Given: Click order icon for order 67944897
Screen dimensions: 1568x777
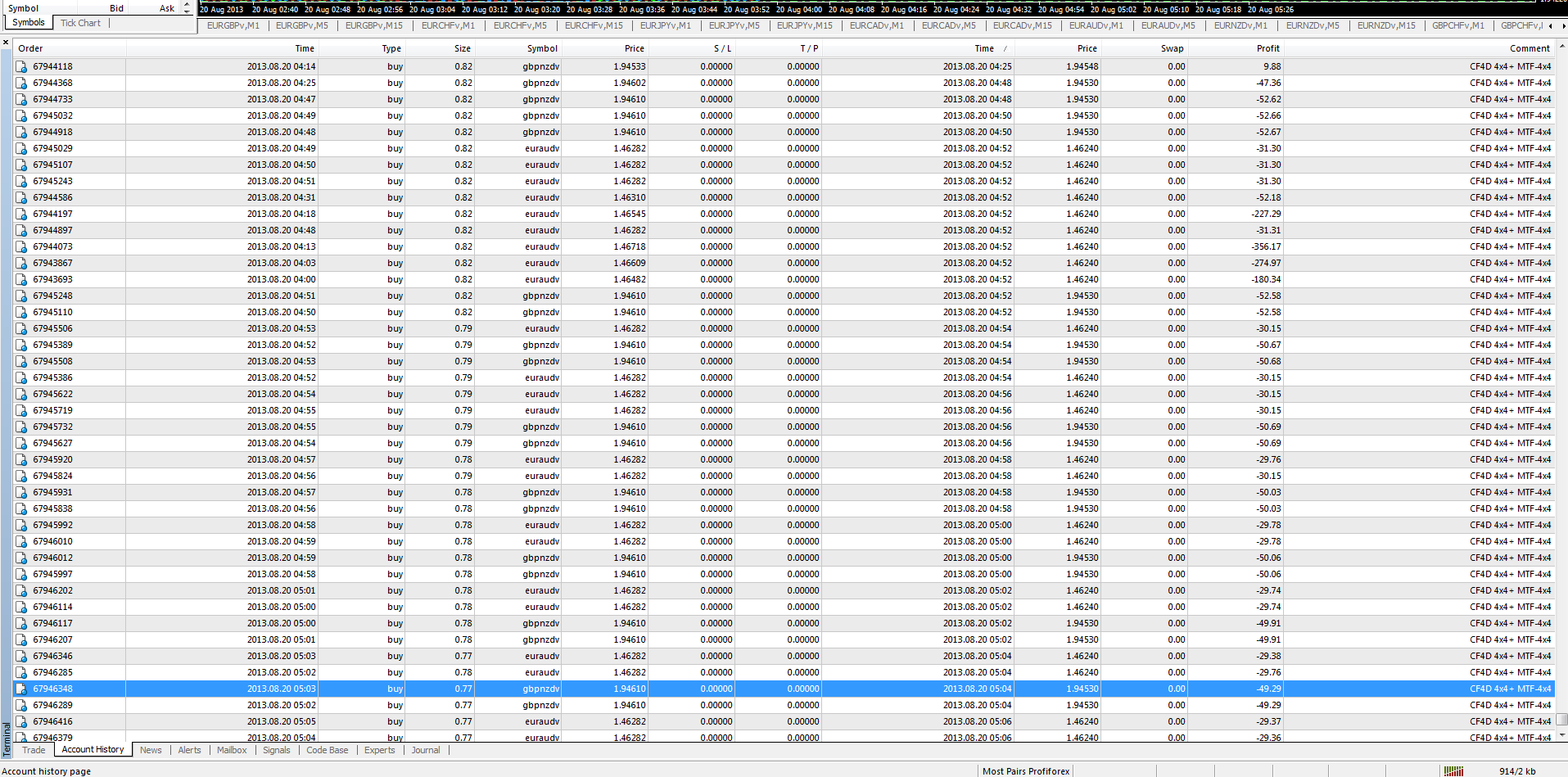Looking at the screenshot, I should point(21,230).
